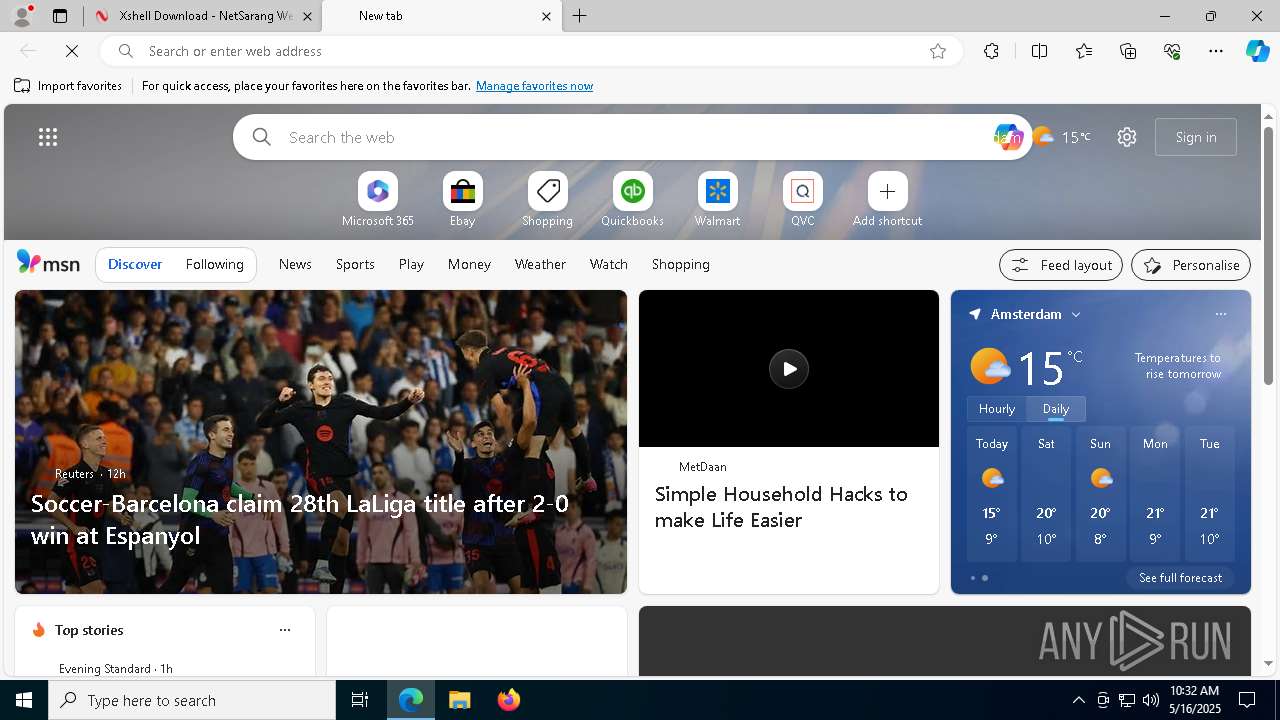Open the Favorites list icon
The height and width of the screenshot is (720, 1280).
point(1084,51)
